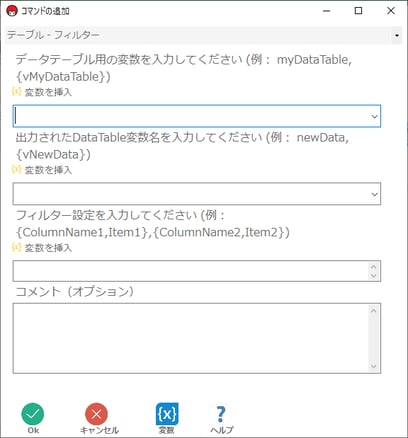Click 変数を挿入 link for the filter settings
408x438 pixels.
pos(48,248)
